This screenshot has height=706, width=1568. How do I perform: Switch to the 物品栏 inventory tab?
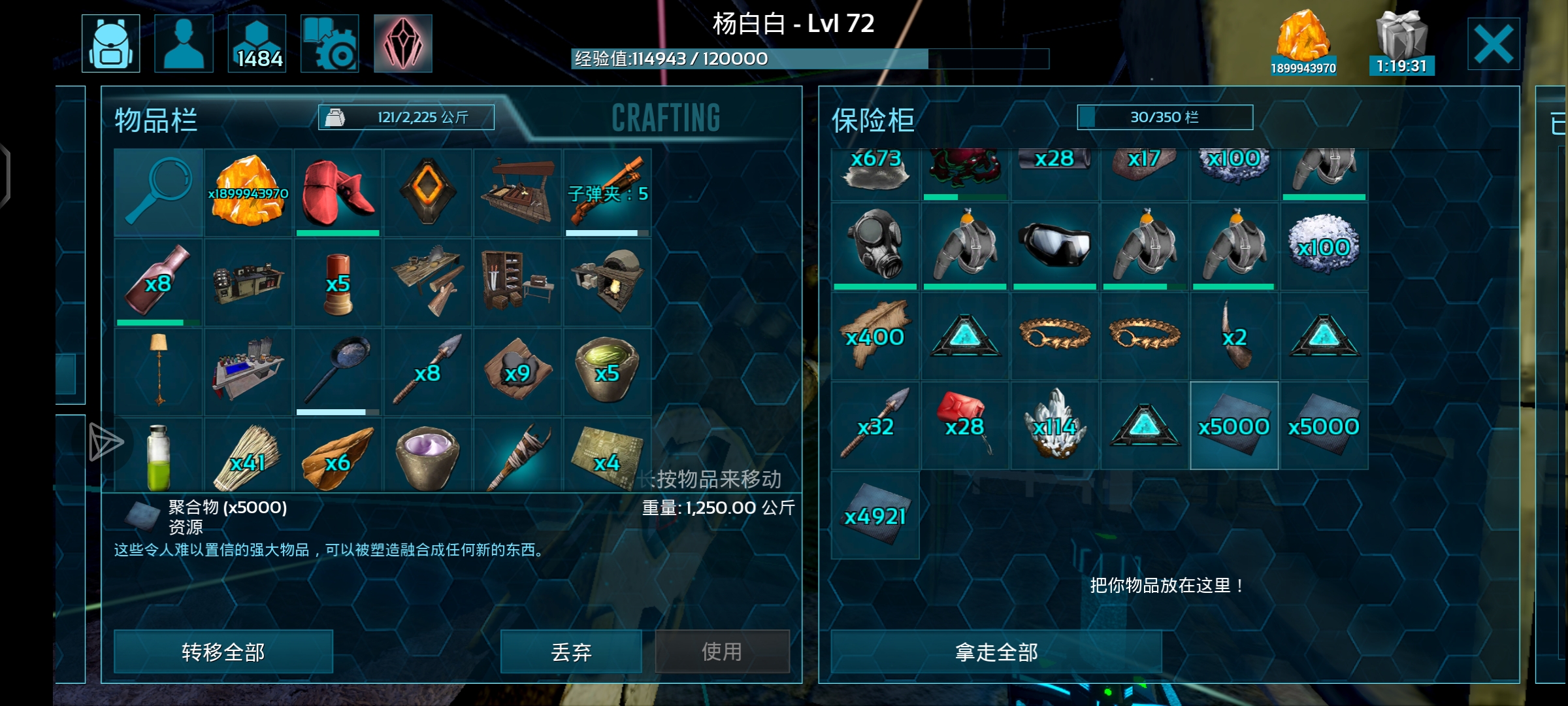156,120
